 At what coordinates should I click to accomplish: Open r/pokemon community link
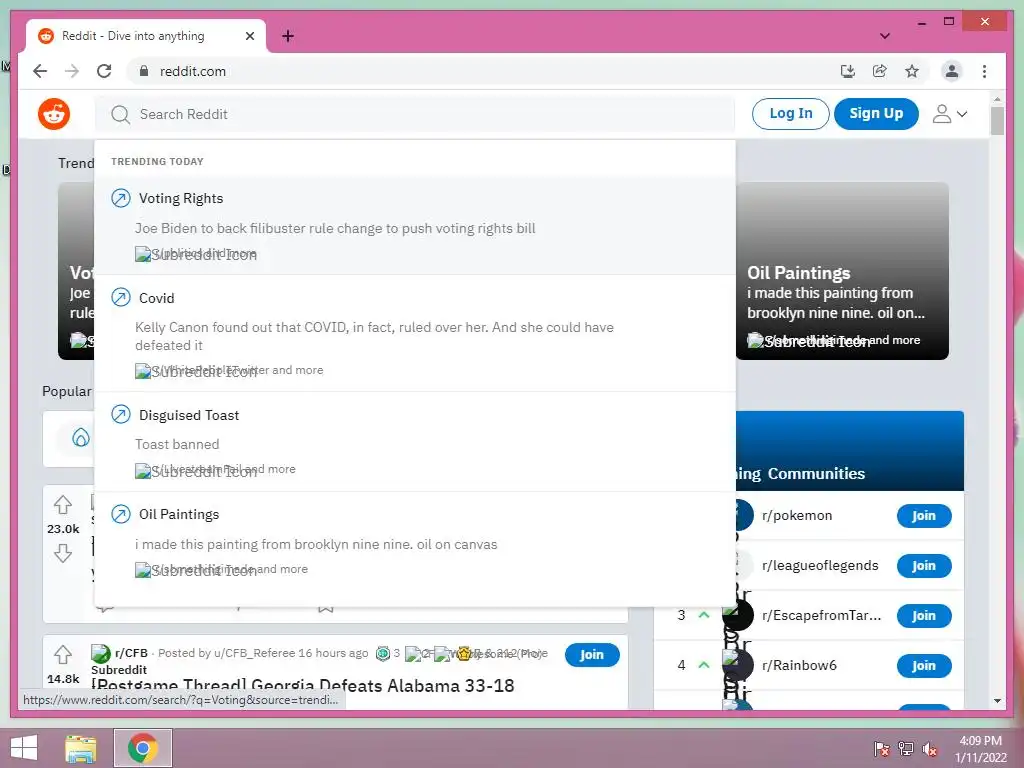coord(797,515)
